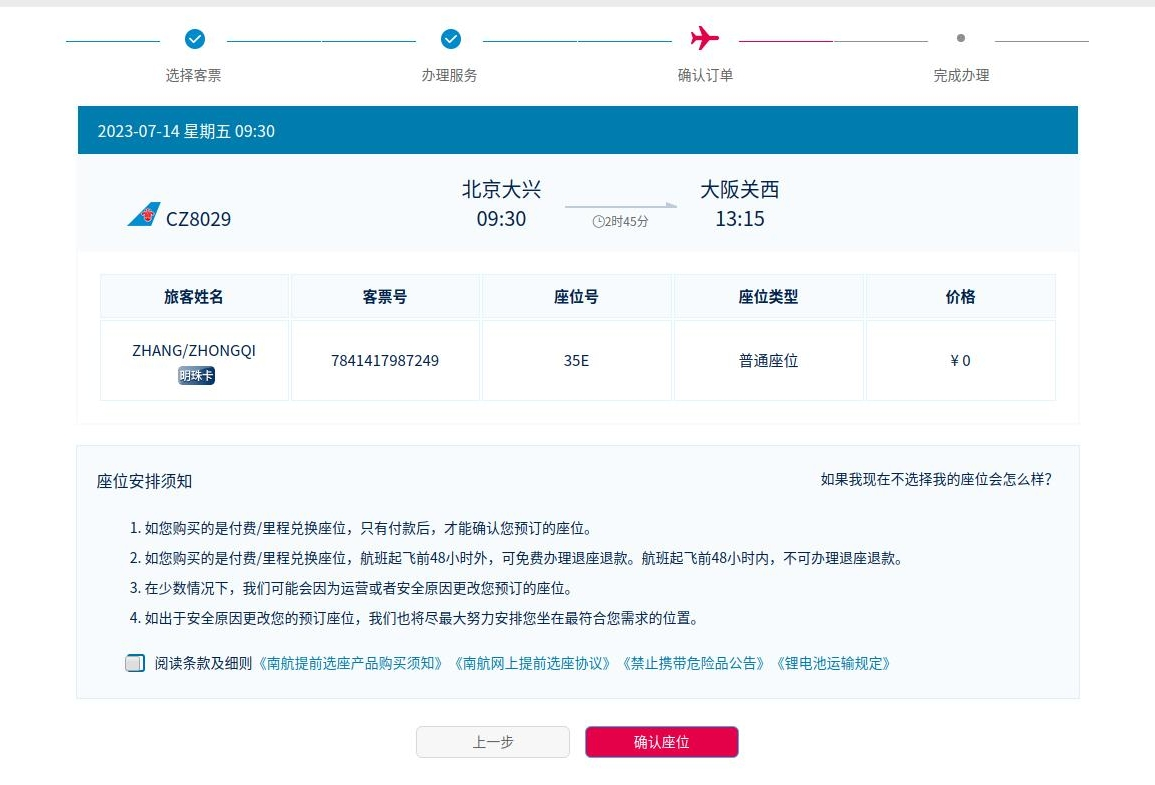Open 《禁止携带危险品公告》 link
The image size is (1155, 785).
(x=694, y=663)
